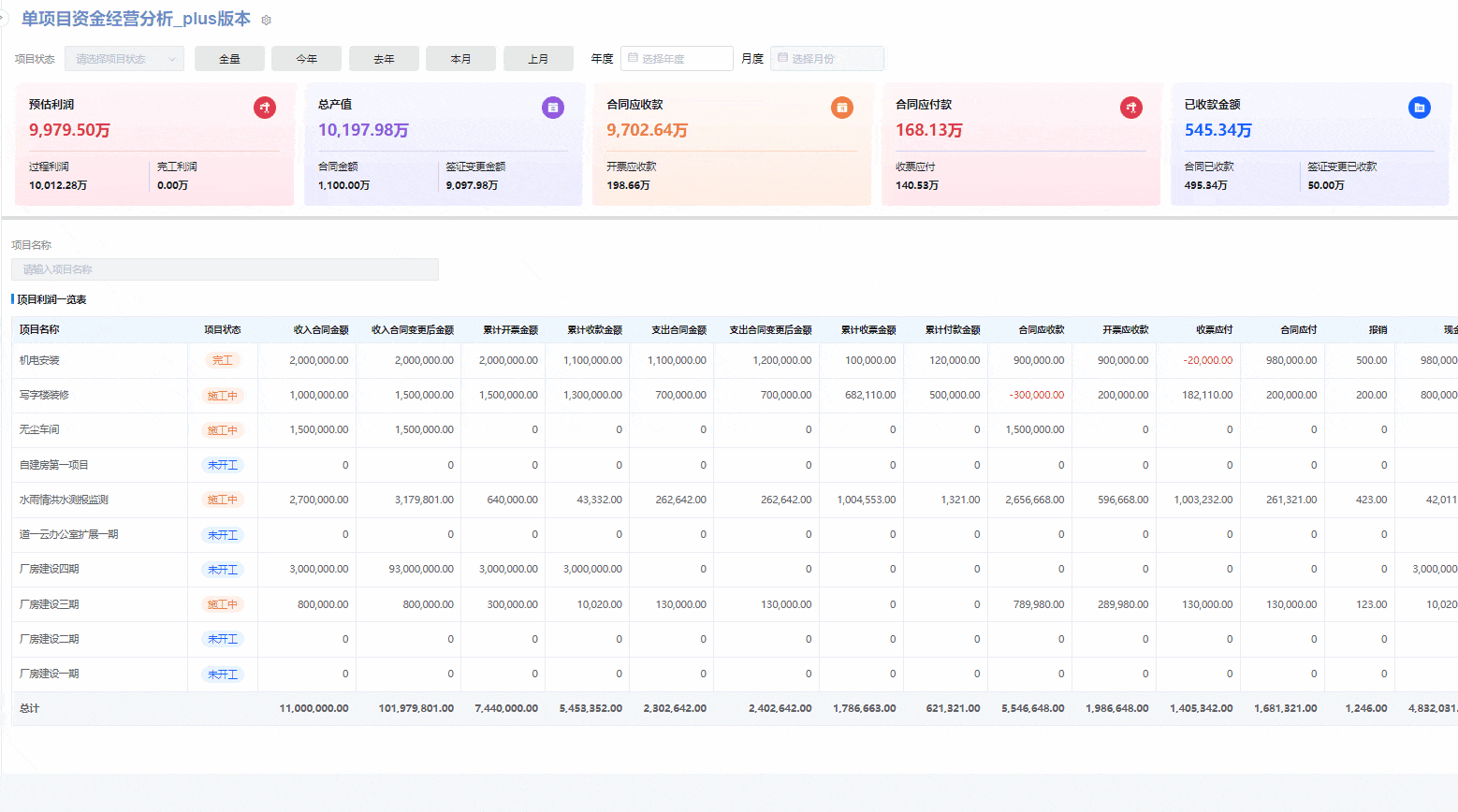Expand the 项目状态 dropdown
This screenshot has width=1458, height=812.
tap(124, 59)
